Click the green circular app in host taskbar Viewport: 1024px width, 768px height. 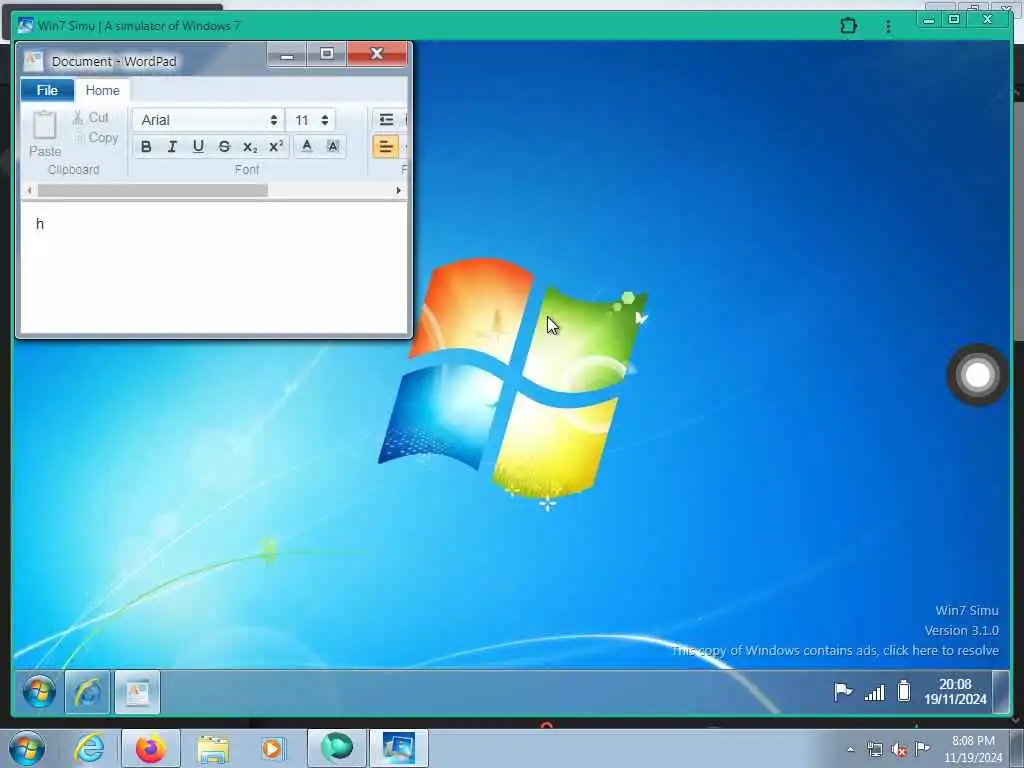pyautogui.click(x=337, y=748)
